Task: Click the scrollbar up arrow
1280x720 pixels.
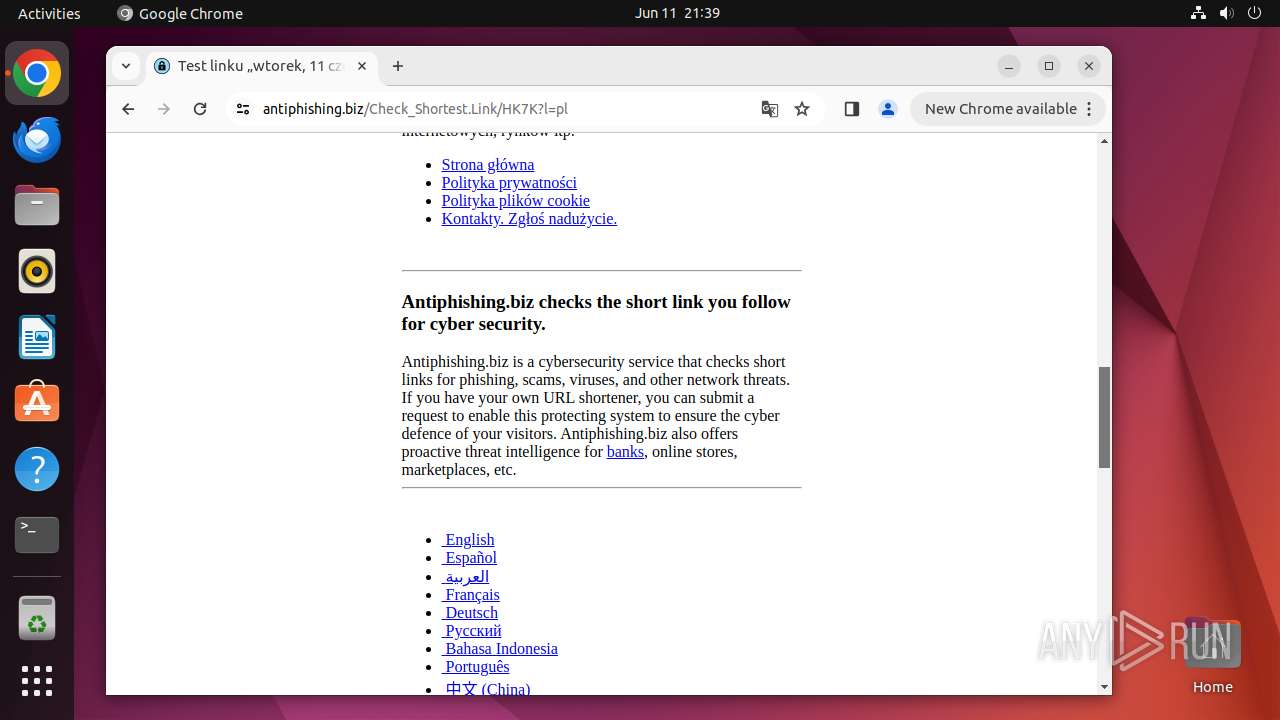Action: [1104, 140]
